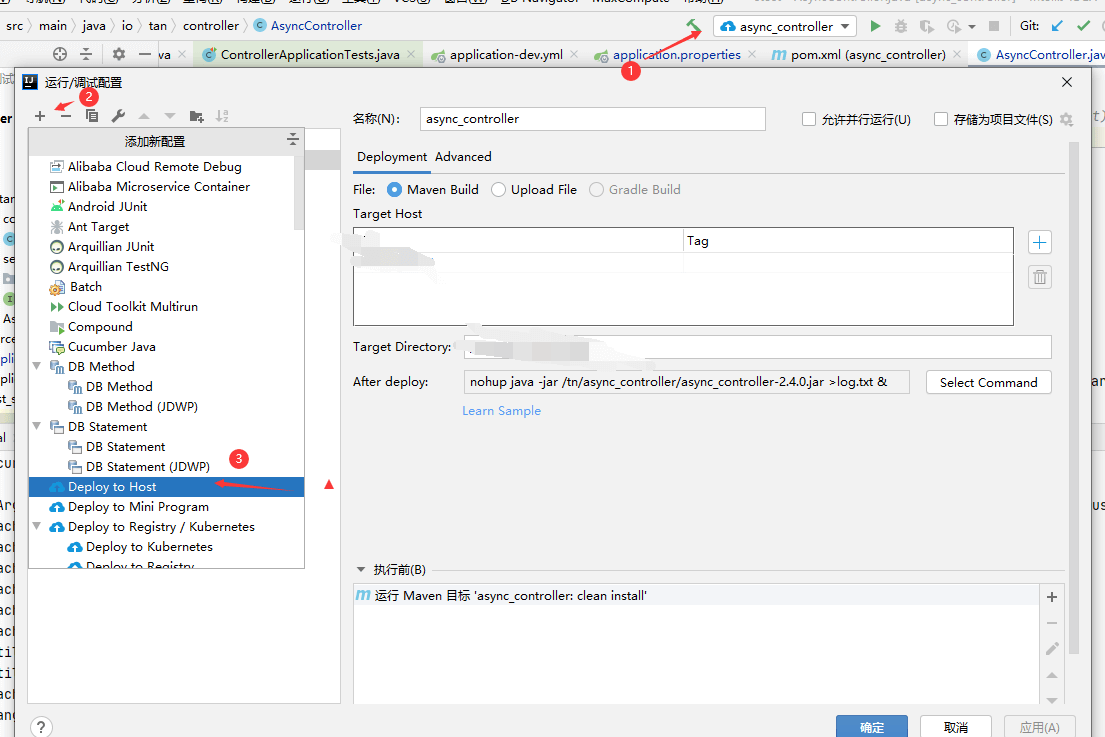This screenshot has height=737, width=1105.
Task: Select Upload File radio option
Action: coord(498,190)
